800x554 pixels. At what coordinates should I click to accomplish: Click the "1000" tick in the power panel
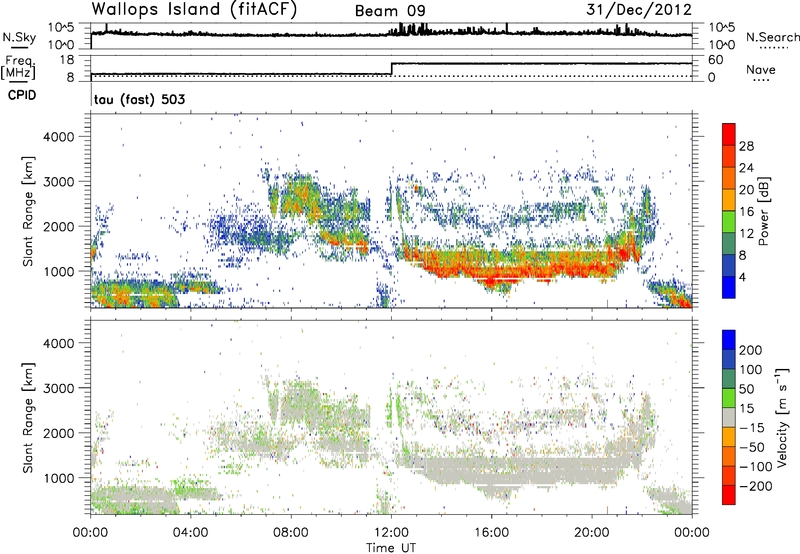(58, 271)
